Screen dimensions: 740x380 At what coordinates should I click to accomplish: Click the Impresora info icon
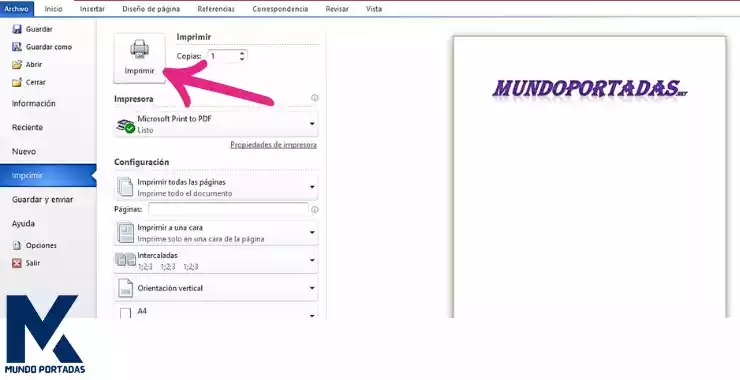click(x=315, y=98)
